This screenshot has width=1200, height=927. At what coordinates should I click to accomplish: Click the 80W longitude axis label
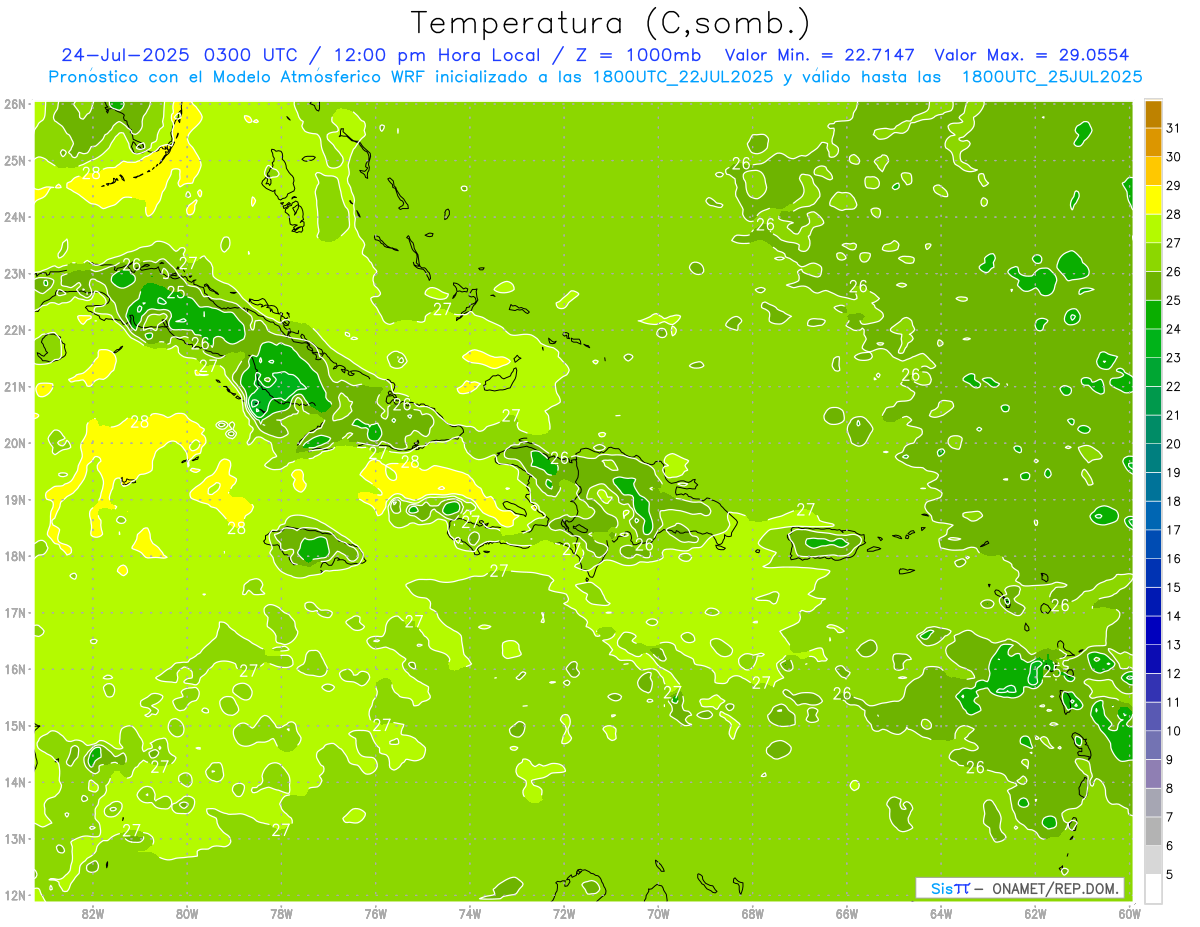tap(187, 913)
